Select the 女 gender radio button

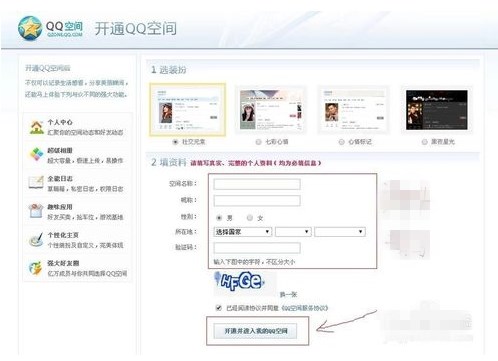[x=250, y=218]
